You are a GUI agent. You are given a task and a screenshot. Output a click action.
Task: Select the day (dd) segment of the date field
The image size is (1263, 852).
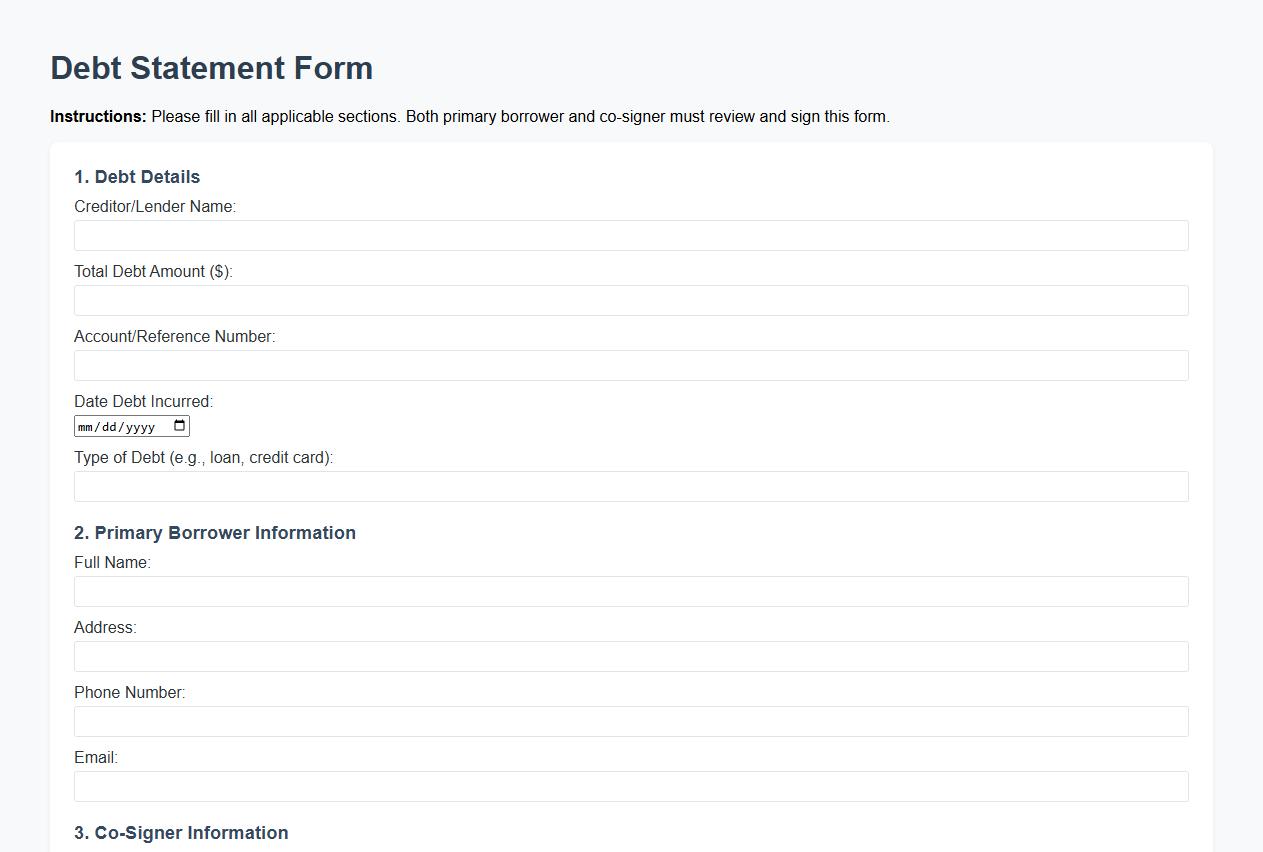point(110,425)
